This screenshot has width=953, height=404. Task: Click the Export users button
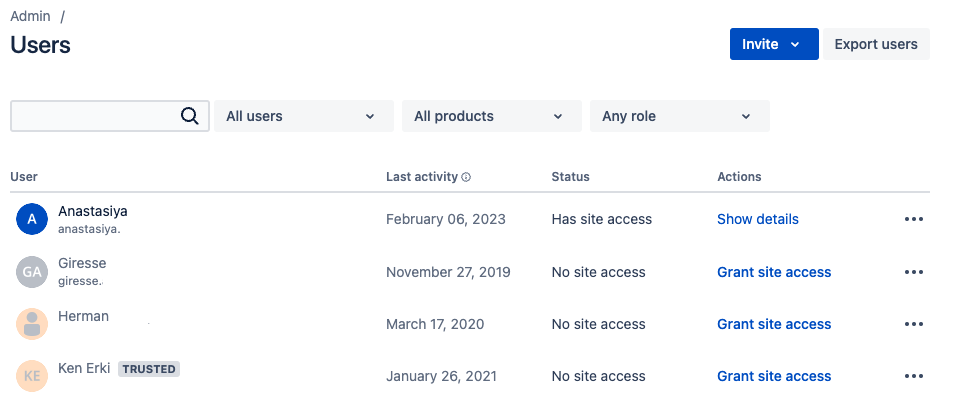click(x=876, y=44)
